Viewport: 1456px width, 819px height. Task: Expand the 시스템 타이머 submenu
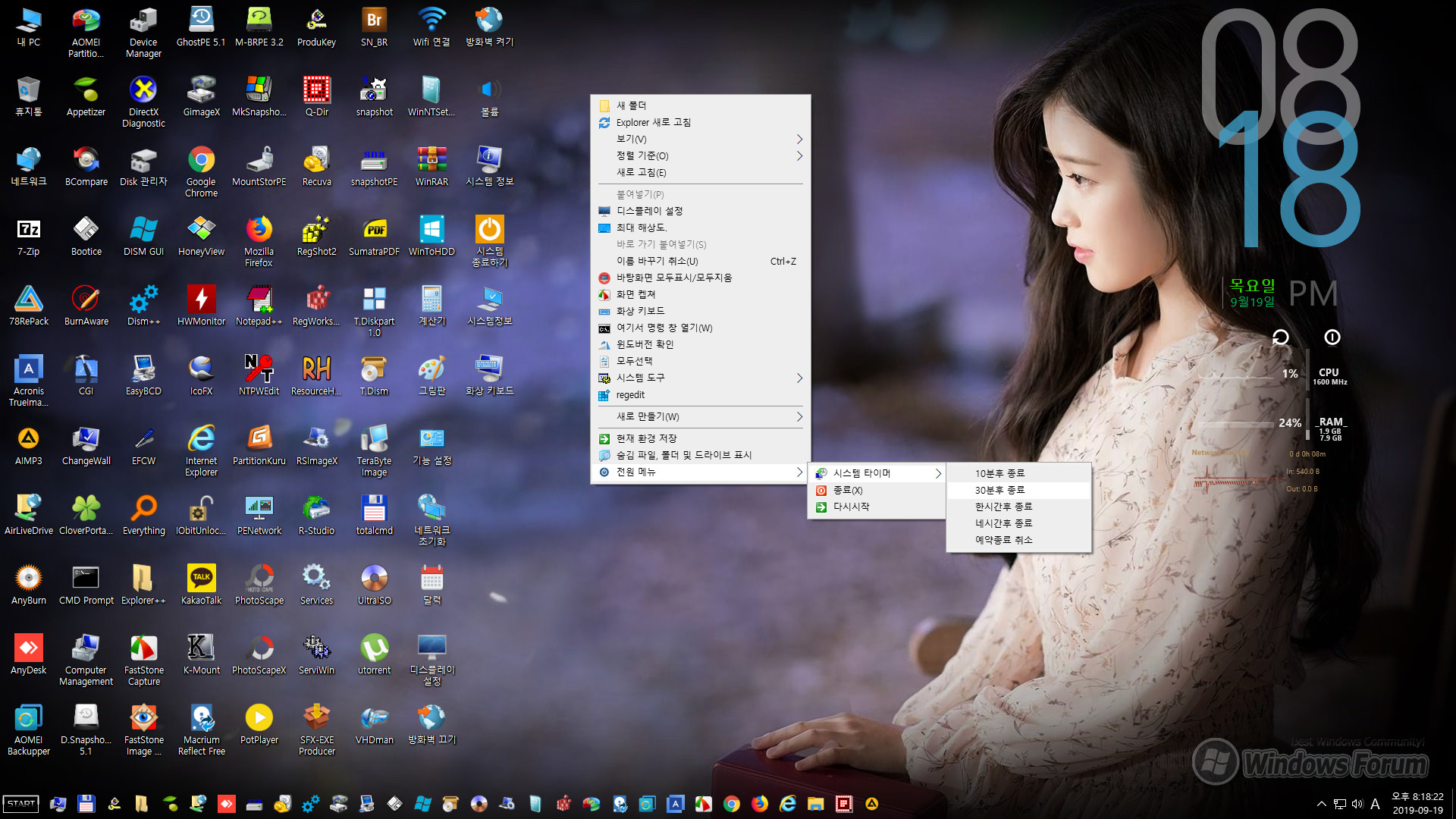coord(877,473)
